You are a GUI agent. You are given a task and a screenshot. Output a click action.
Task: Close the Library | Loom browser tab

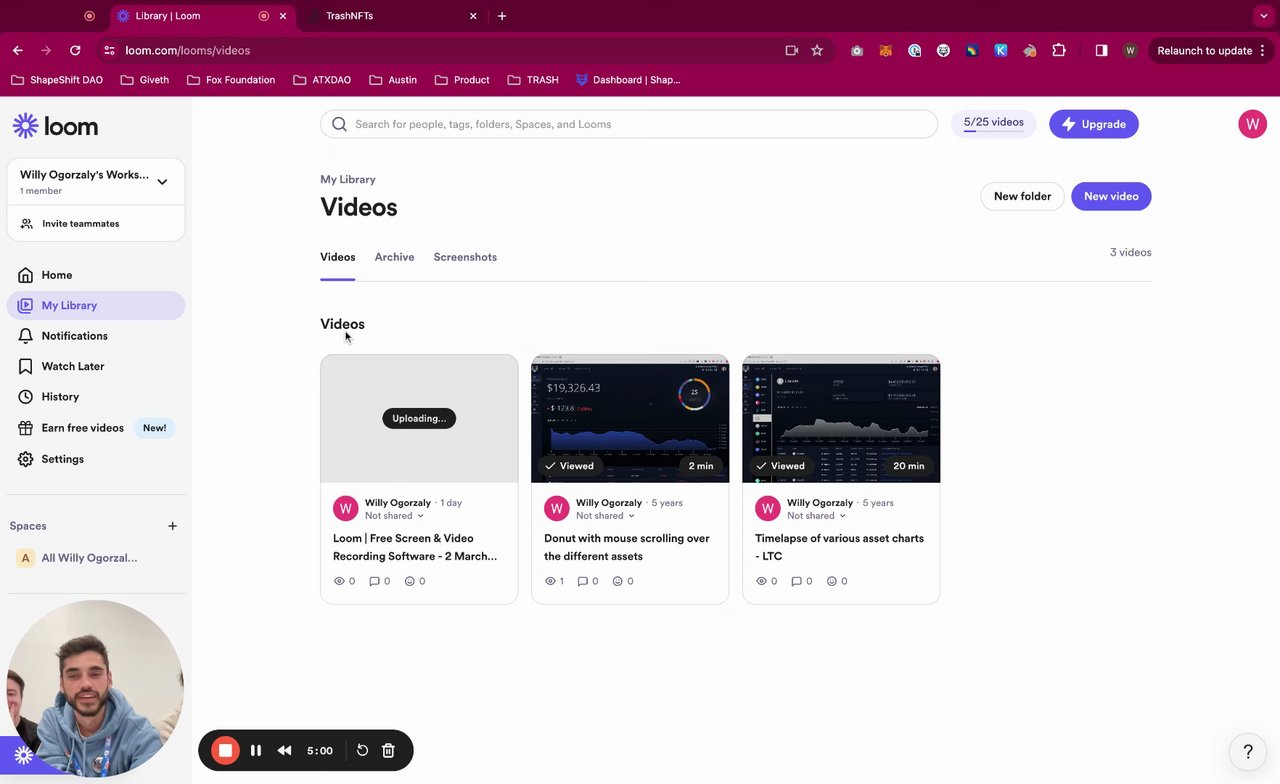283,16
